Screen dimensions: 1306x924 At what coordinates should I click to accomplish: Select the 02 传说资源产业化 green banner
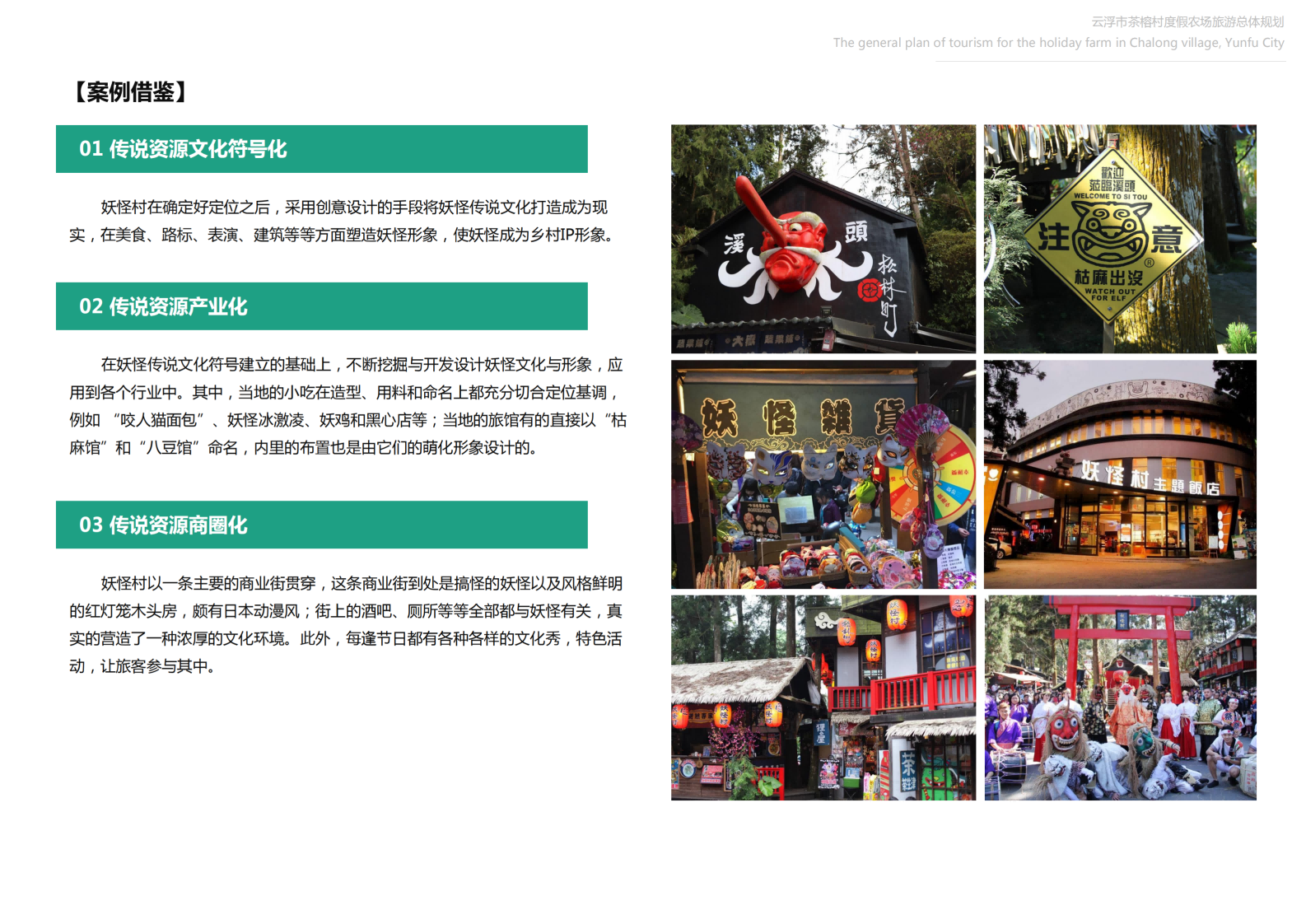tap(322, 306)
